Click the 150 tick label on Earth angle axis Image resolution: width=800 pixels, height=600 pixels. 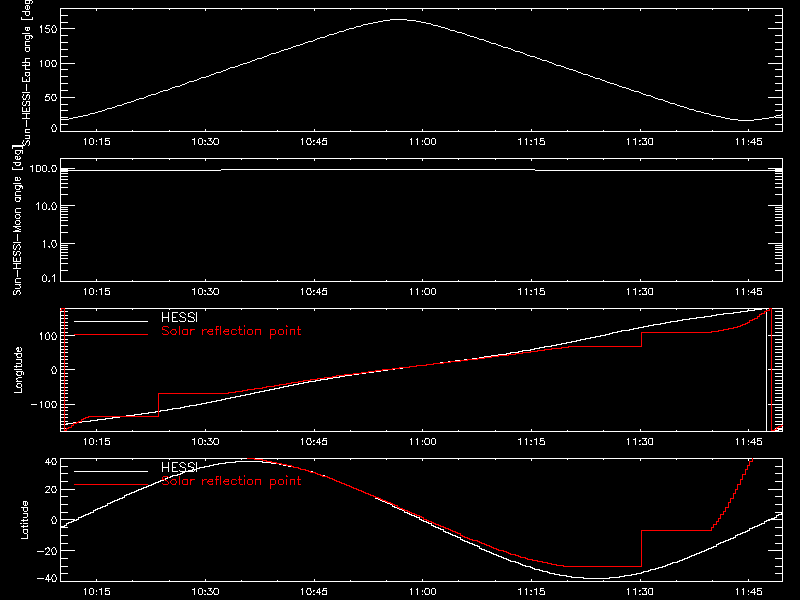click(x=48, y=30)
